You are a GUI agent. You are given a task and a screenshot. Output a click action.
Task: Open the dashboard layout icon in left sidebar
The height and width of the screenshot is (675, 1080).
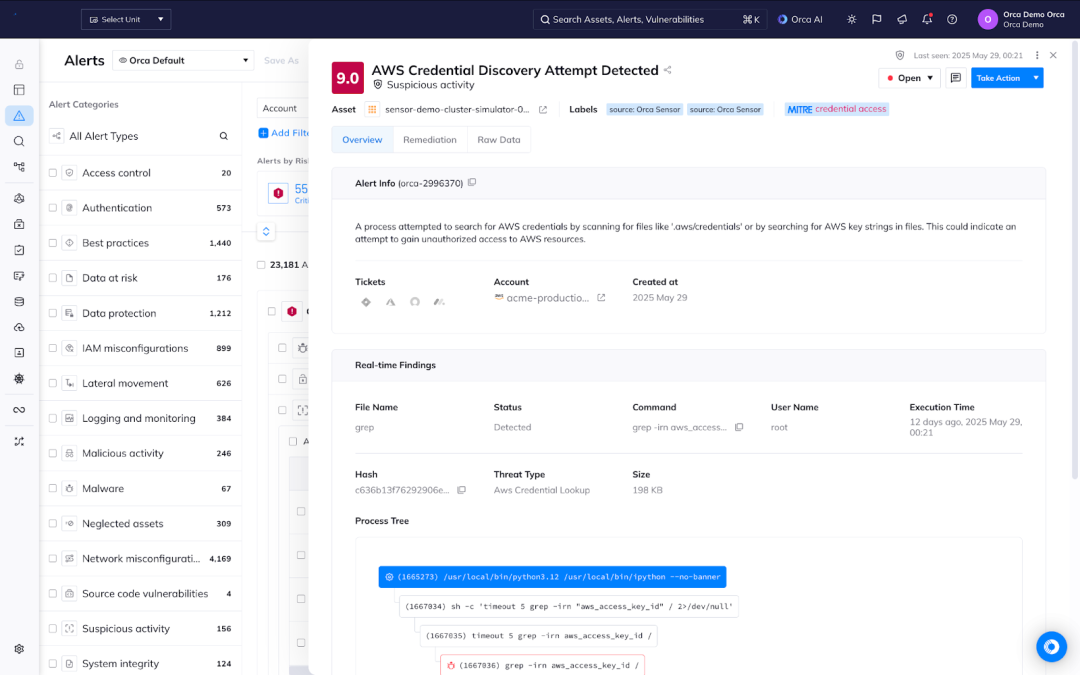point(19,90)
